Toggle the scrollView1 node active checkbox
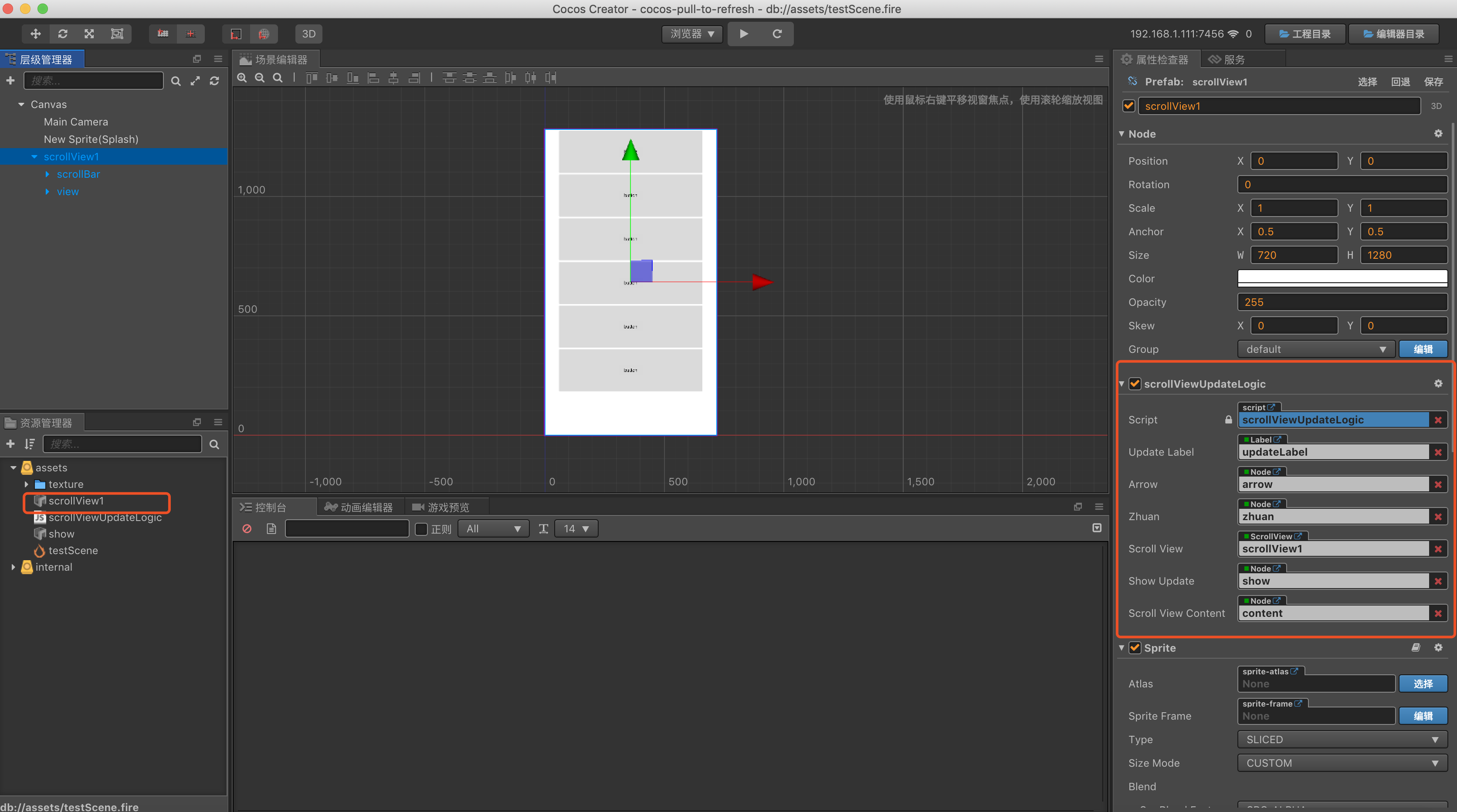 [1129, 106]
